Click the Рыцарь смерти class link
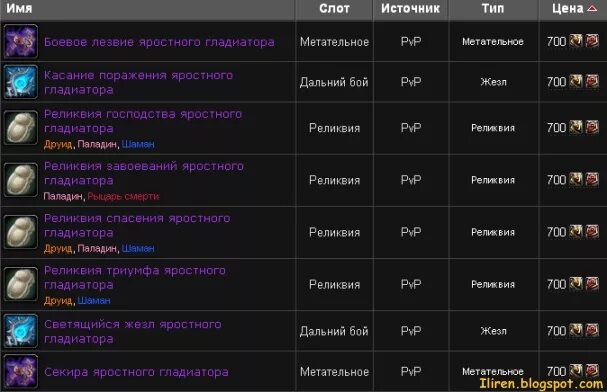 point(123,197)
